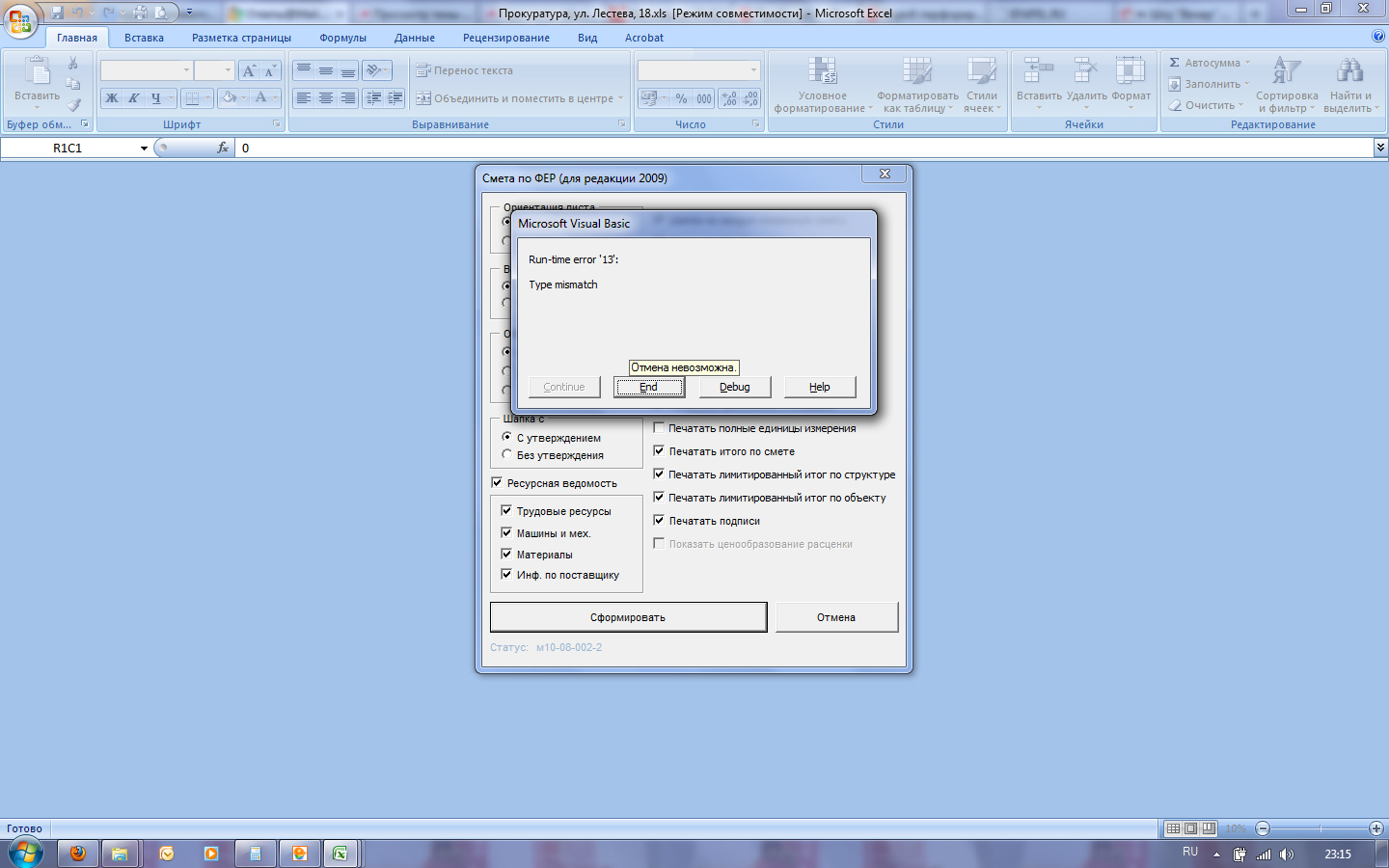Open 'Сортировка и фильтр' dropdown

coord(1287,85)
